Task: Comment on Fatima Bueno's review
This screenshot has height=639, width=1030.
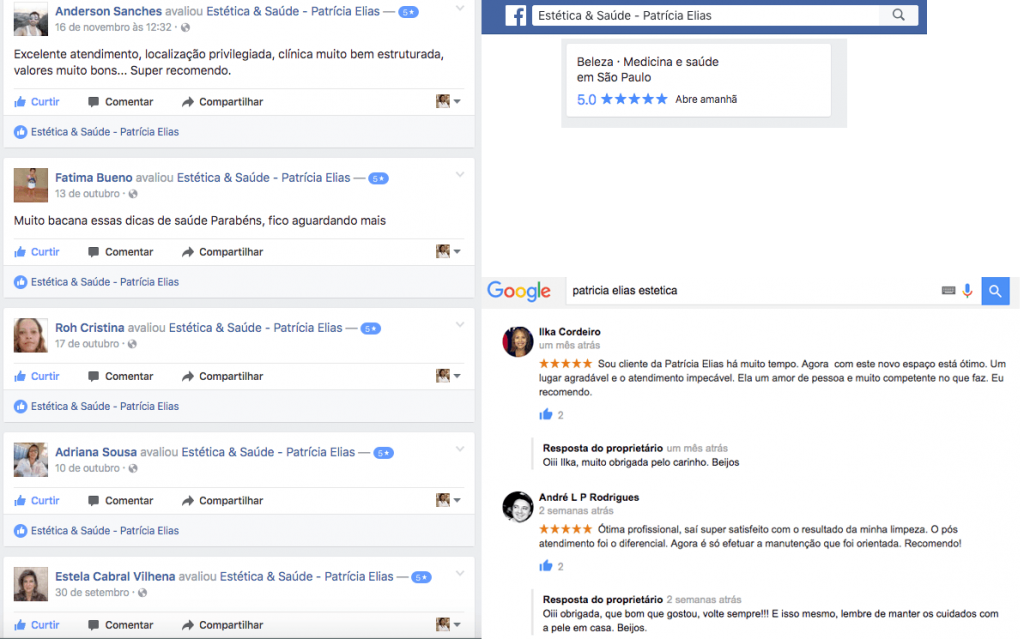Action: [120, 252]
